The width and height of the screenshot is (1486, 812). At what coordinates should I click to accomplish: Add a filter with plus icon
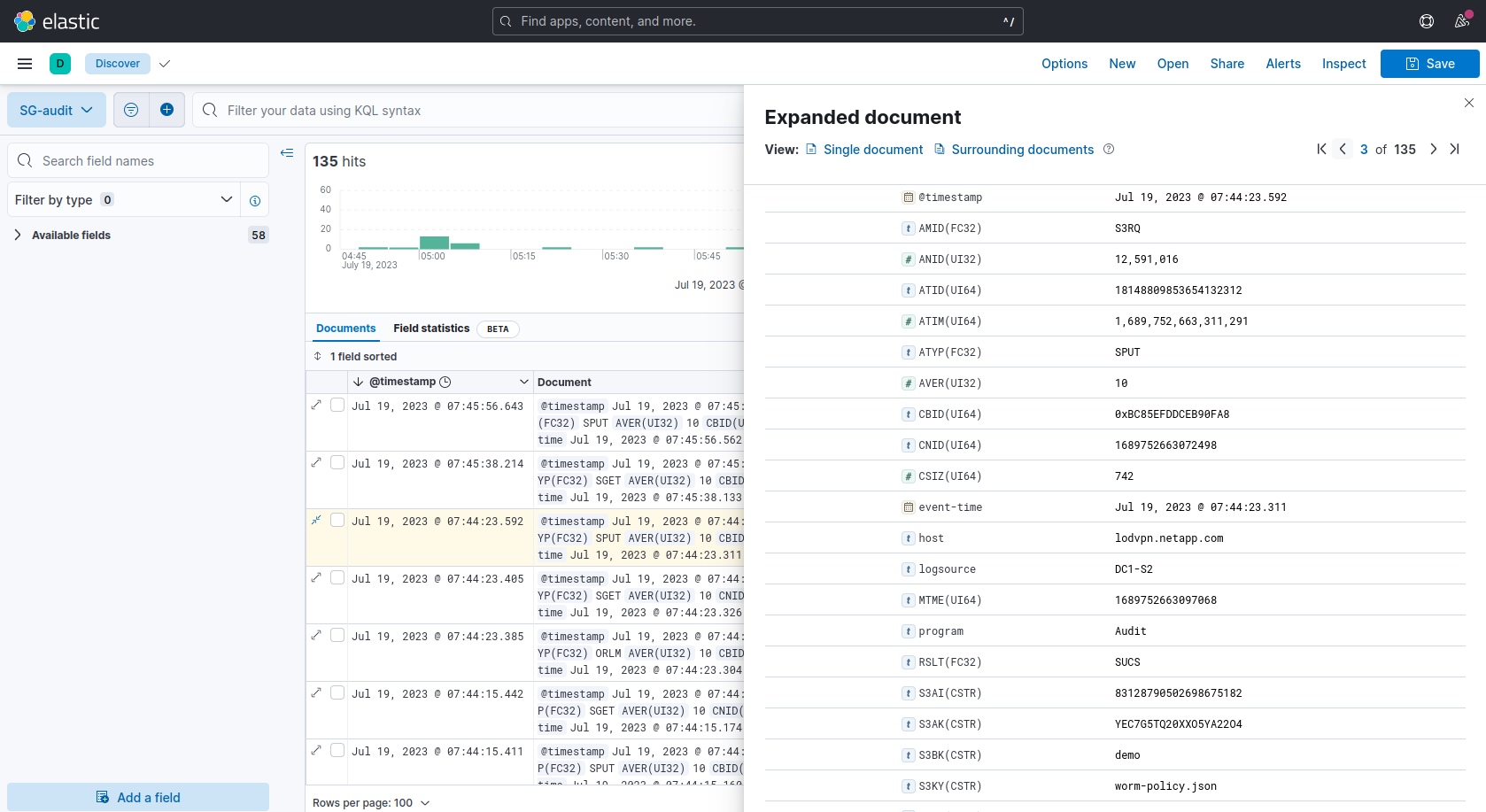coord(166,110)
